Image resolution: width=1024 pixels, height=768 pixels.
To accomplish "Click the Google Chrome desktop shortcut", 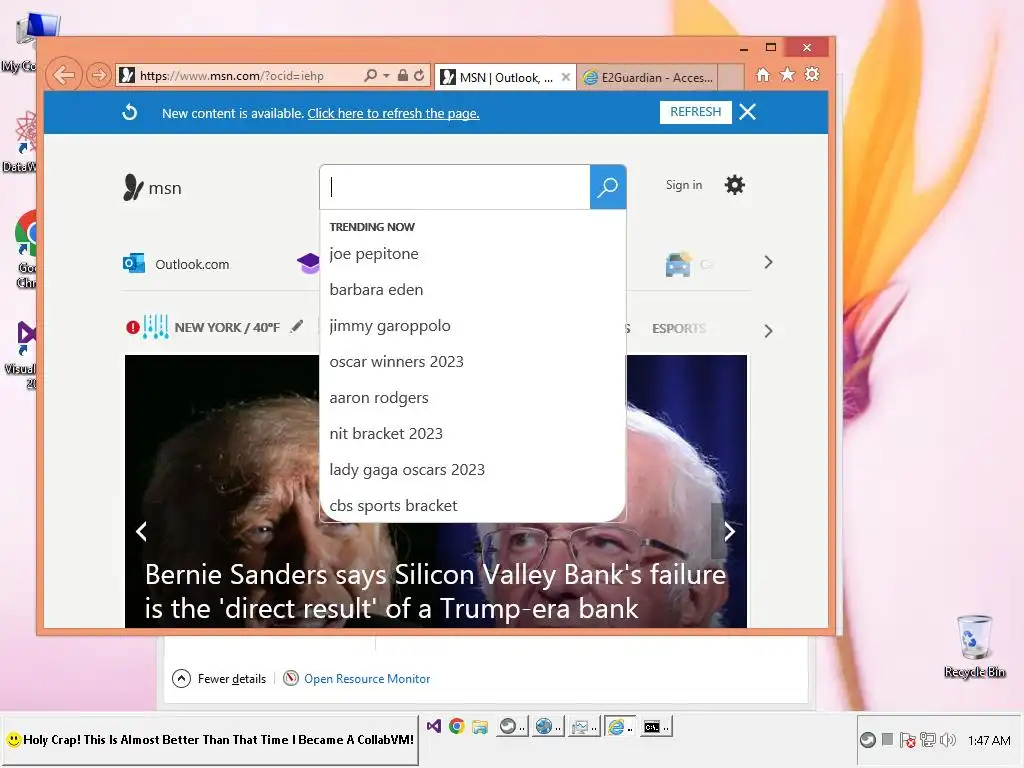I will coord(26,249).
